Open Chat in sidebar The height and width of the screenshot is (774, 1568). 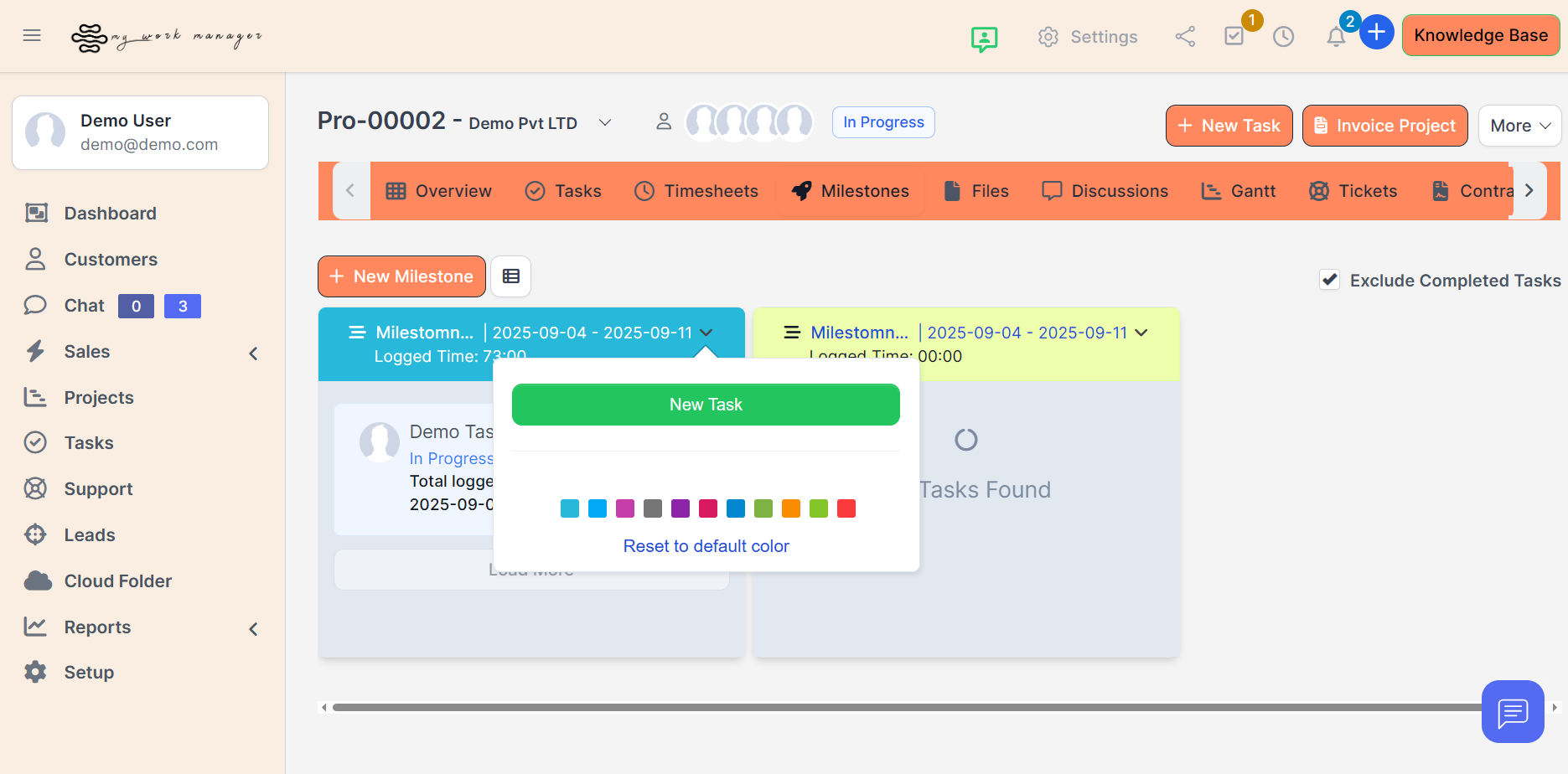click(x=84, y=306)
